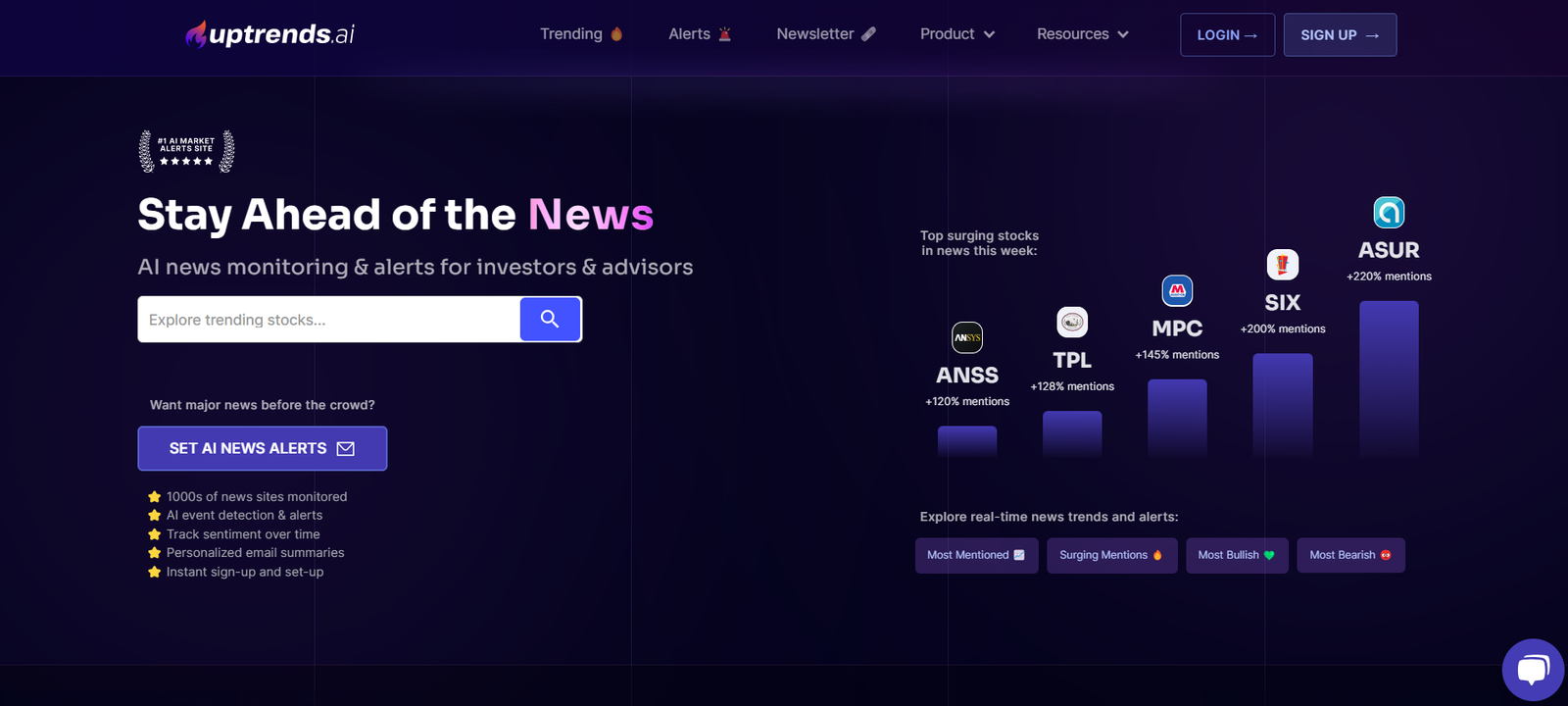
Task: Click the SIX stock logo icon
Action: (1283, 264)
